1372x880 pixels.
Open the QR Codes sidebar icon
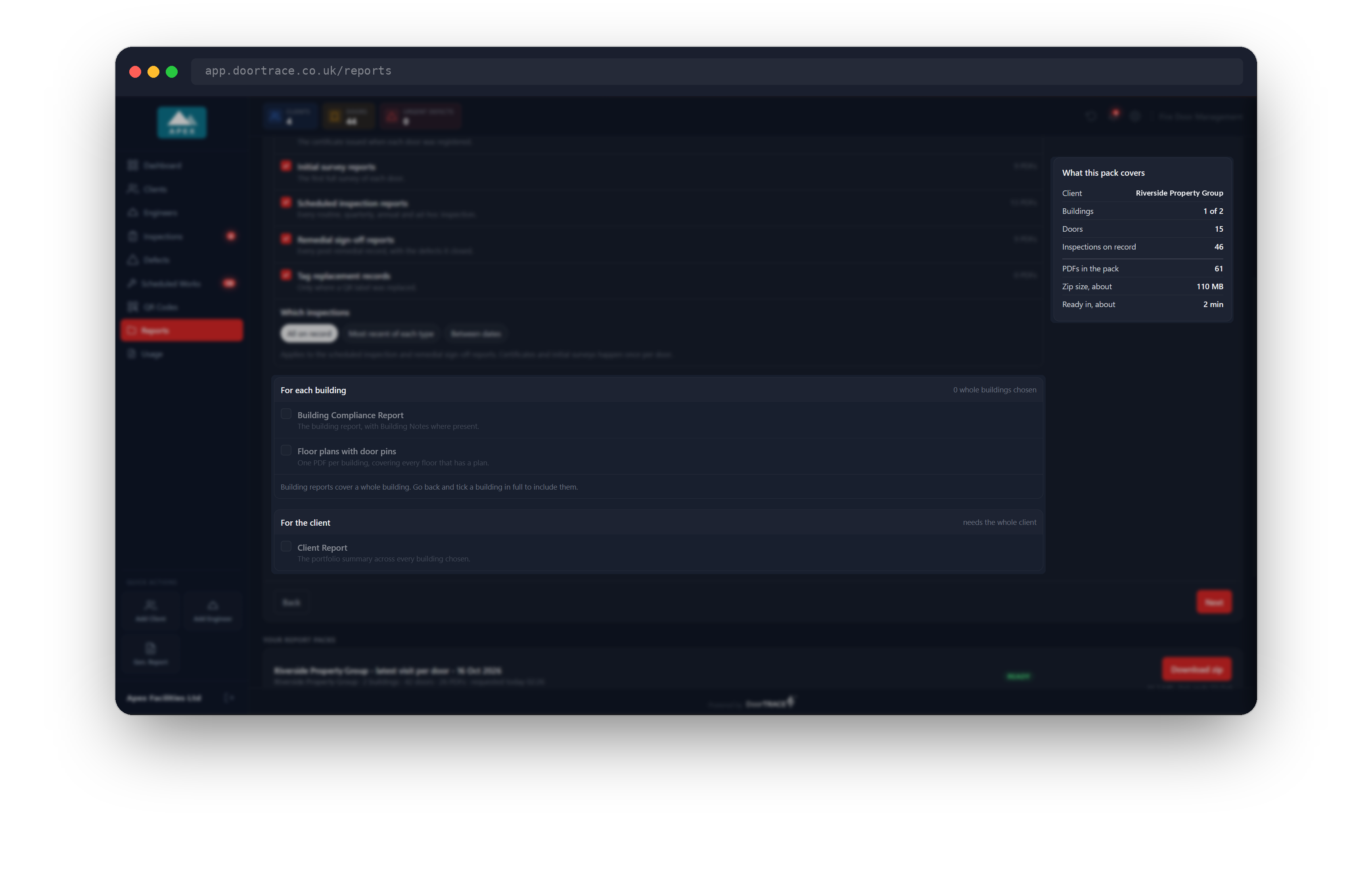point(133,307)
